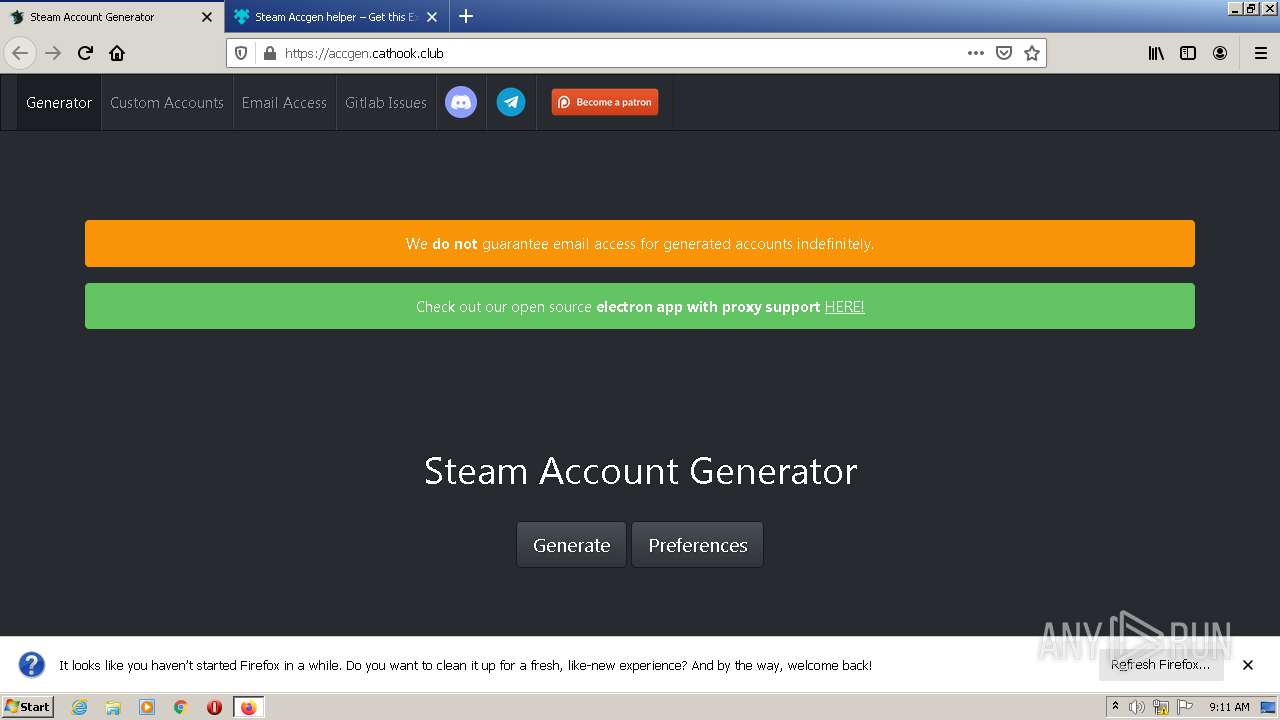Open the Firefox Library icon
Screen dimensions: 1280x720
1156,53
